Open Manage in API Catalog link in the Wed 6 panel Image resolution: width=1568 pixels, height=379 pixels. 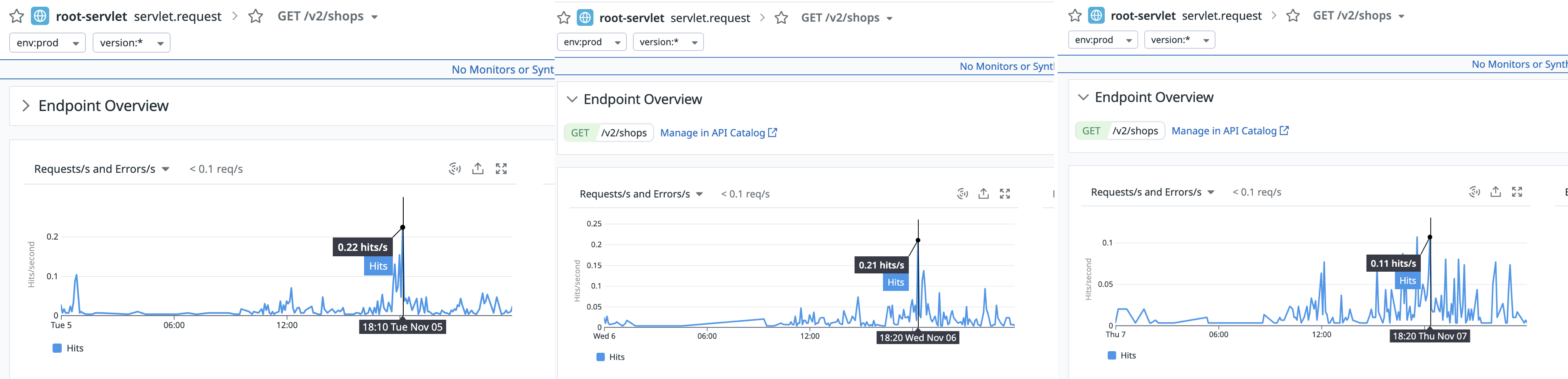[718, 133]
